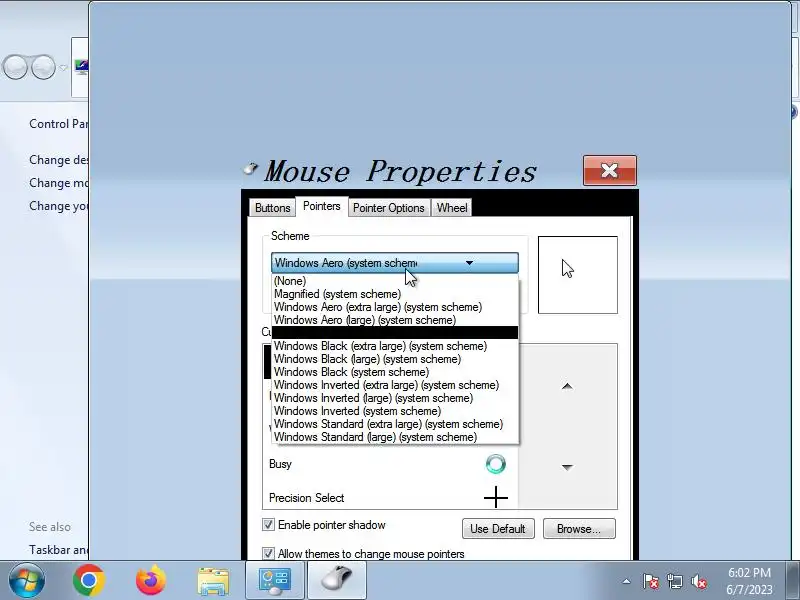Screen dimensions: 800x600
Task: Launch Firefox from the taskbar
Action: 151,580
